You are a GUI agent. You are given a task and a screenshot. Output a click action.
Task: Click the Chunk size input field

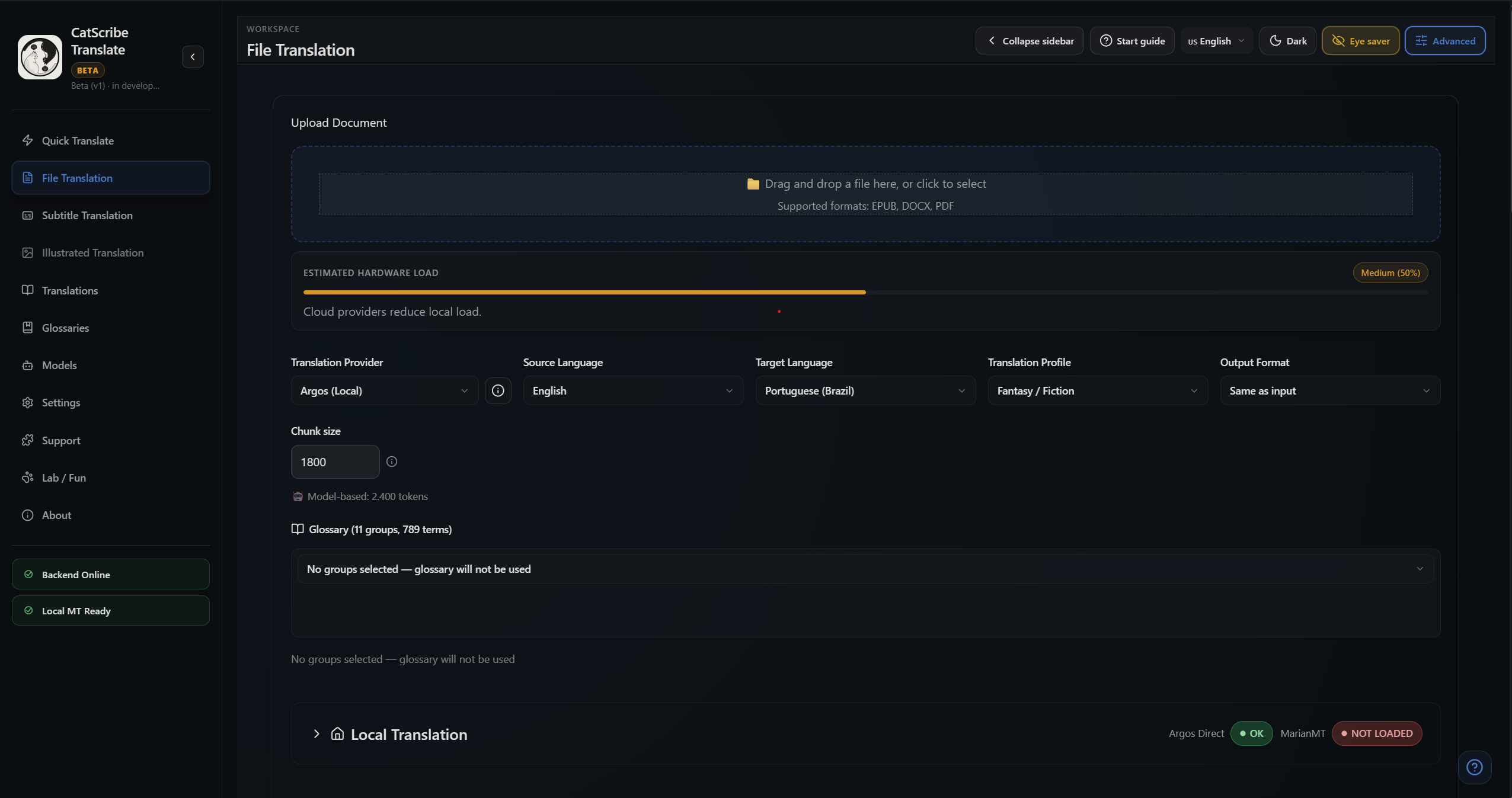coord(335,462)
